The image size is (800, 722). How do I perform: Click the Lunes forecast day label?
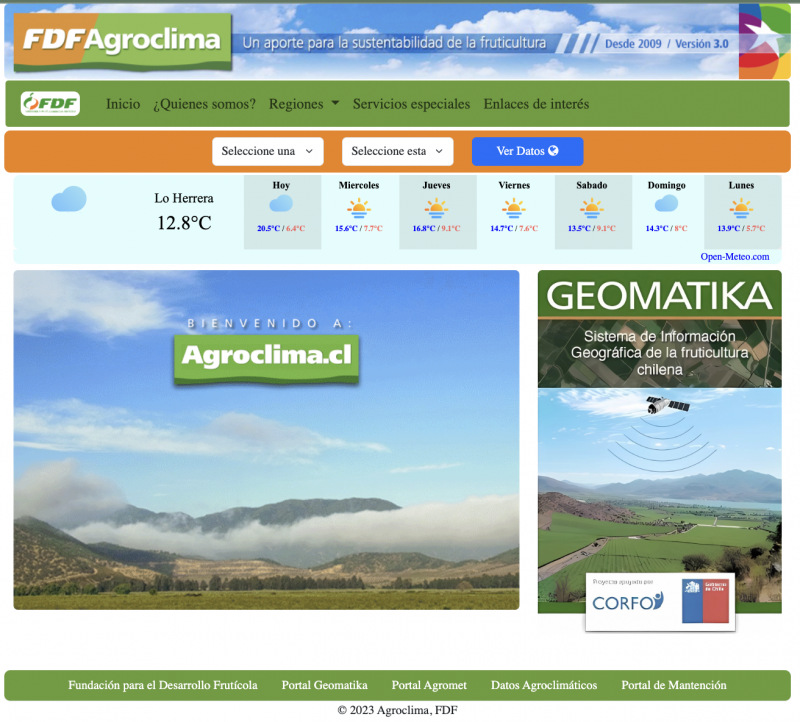(741, 185)
